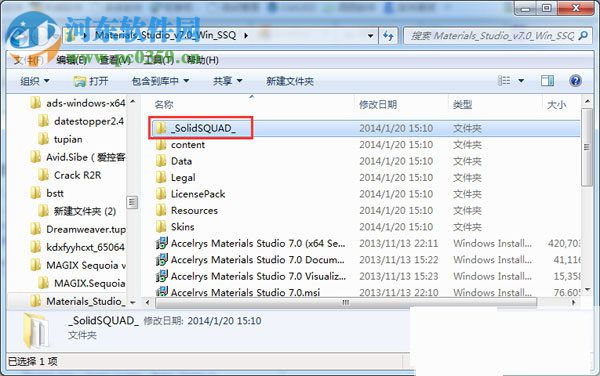Select Avid.Sibe folder in navigation tree

(x=86, y=157)
